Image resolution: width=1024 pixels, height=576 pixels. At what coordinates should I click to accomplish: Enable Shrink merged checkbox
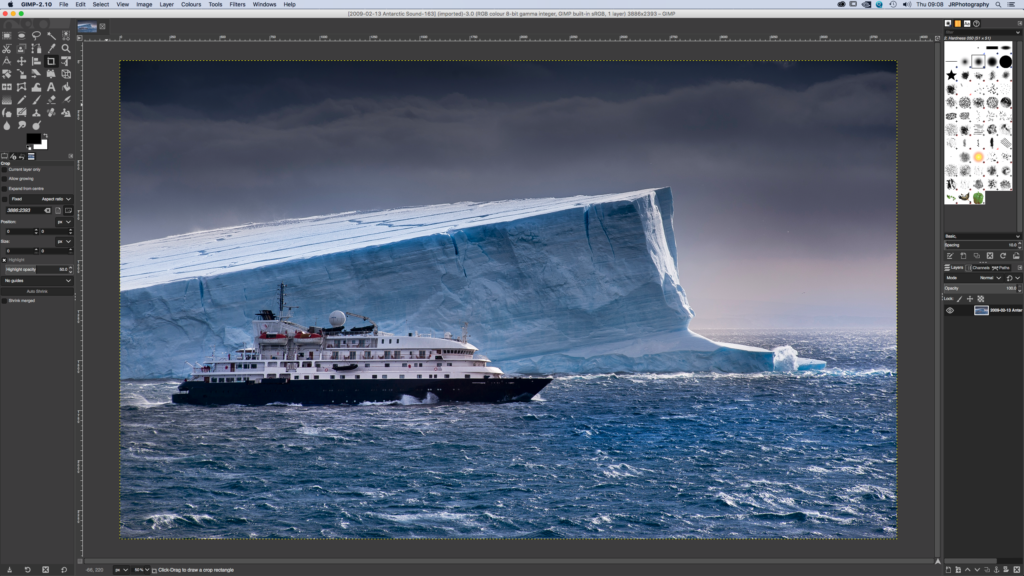[4, 300]
